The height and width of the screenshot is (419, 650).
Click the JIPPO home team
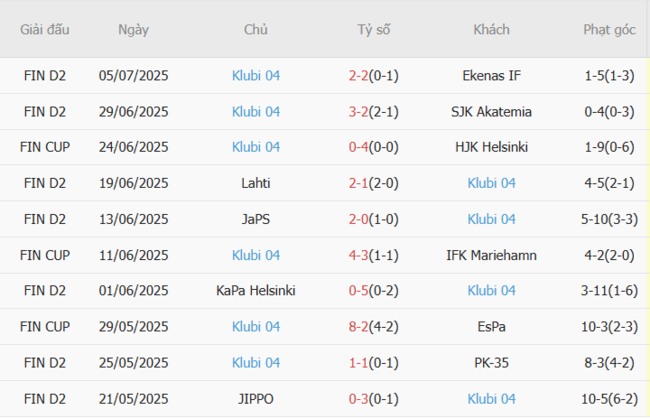(256, 399)
